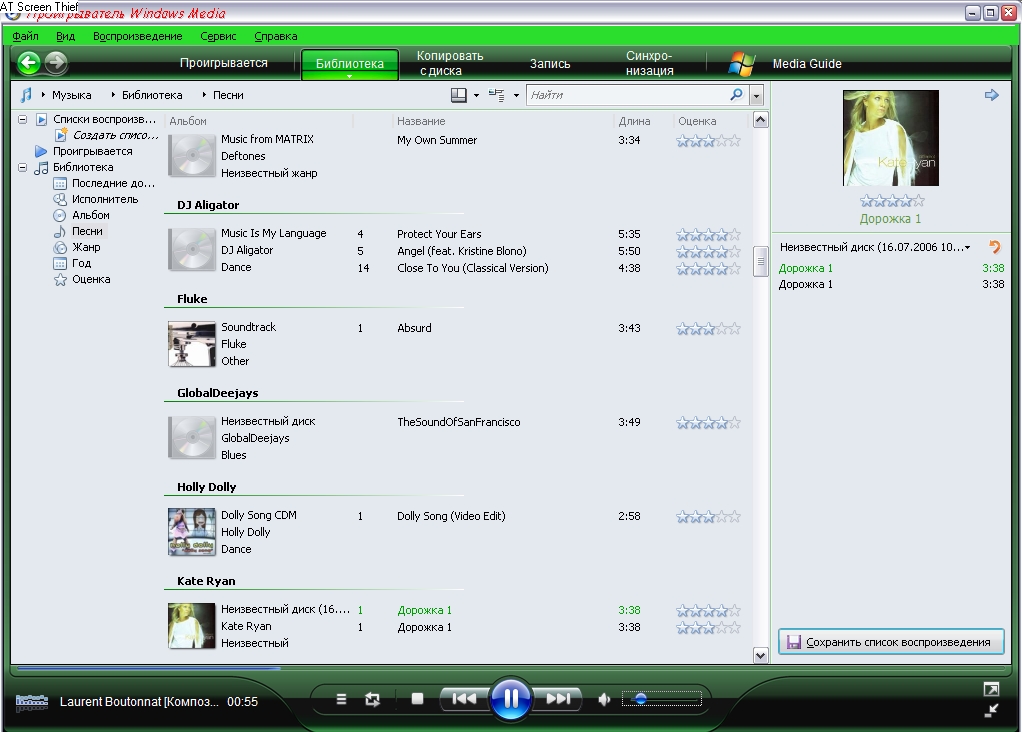Screen dimensions: 1022x732
Task: Stop playback
Action: click(417, 699)
